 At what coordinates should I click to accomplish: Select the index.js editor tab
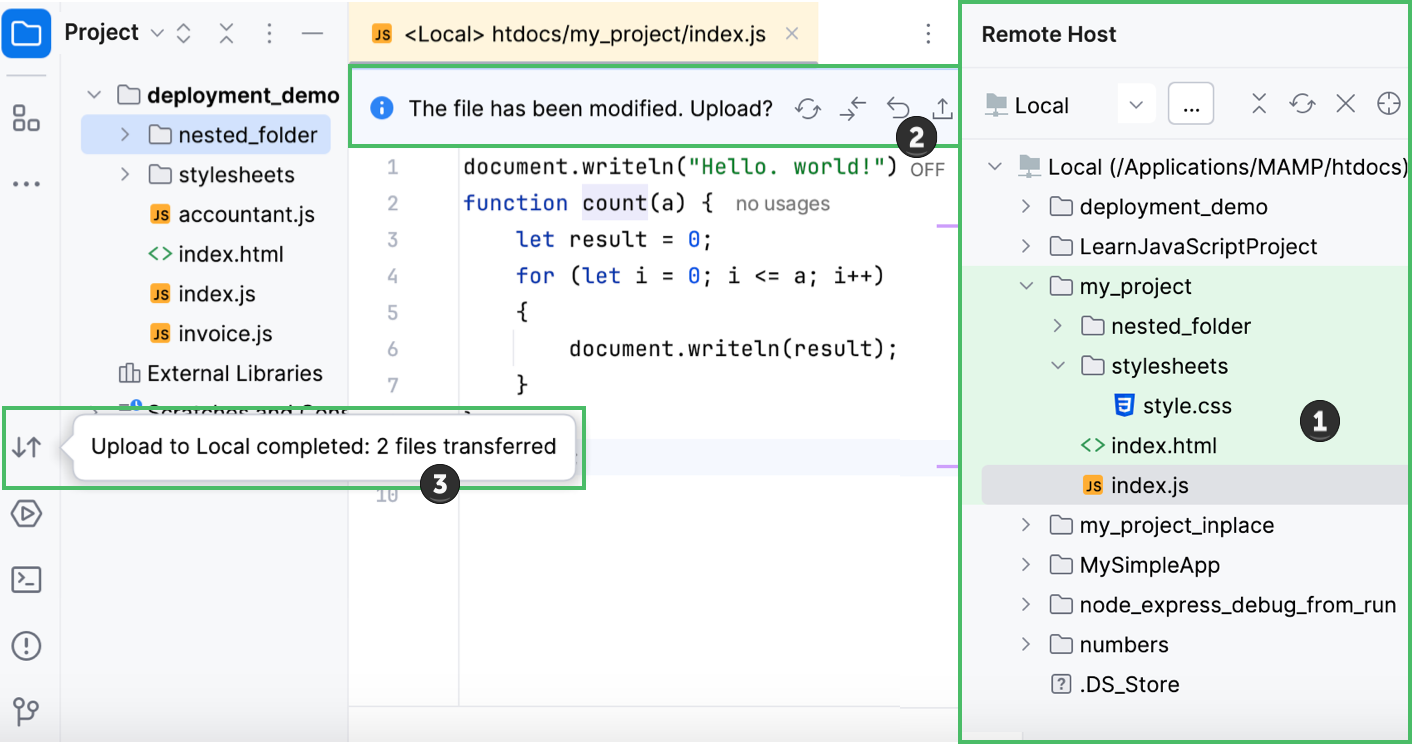(x=580, y=33)
